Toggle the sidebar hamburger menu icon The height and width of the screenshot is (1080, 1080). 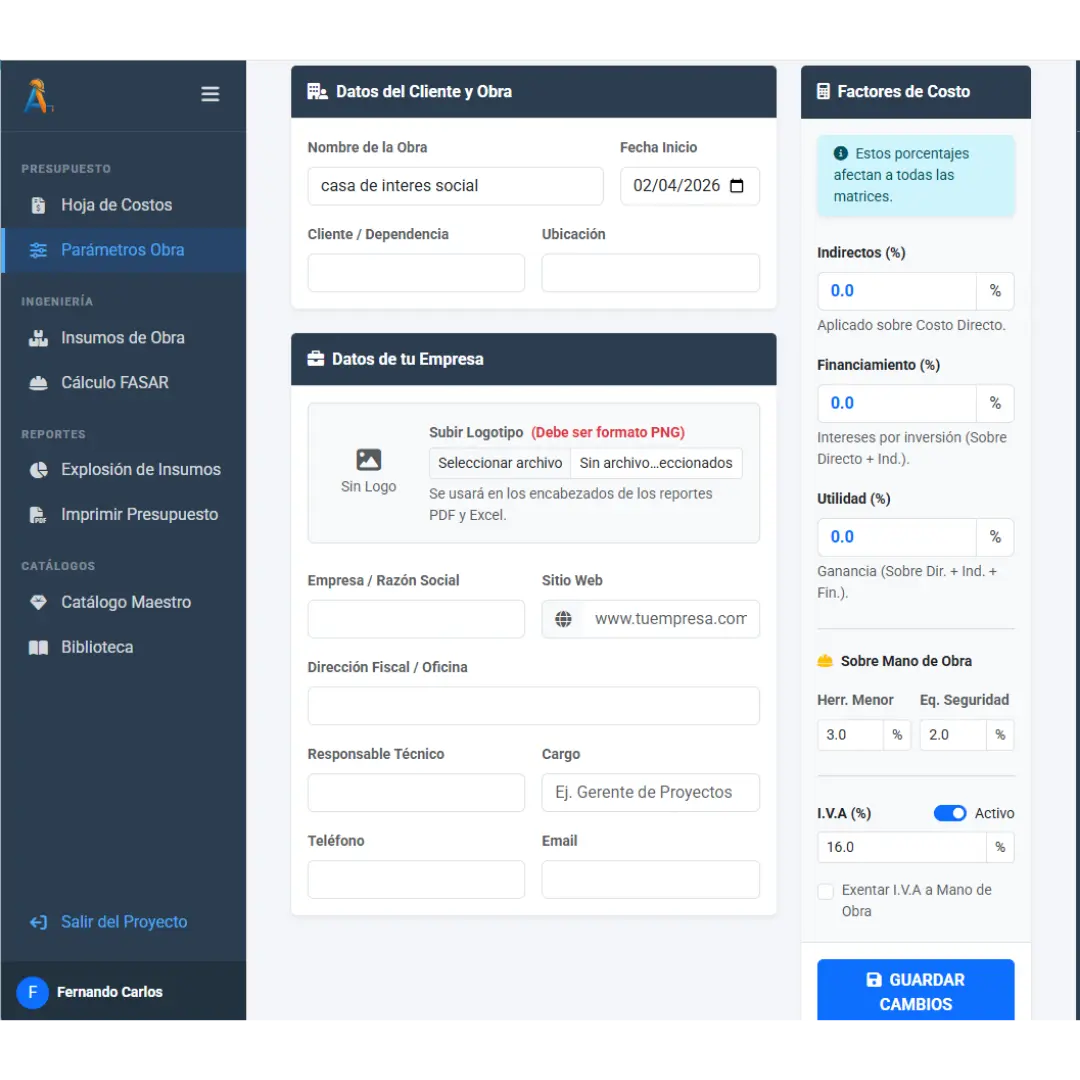pos(210,94)
